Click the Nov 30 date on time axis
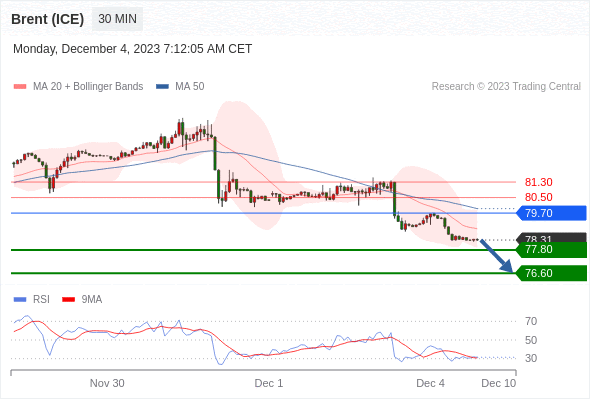 107,383
